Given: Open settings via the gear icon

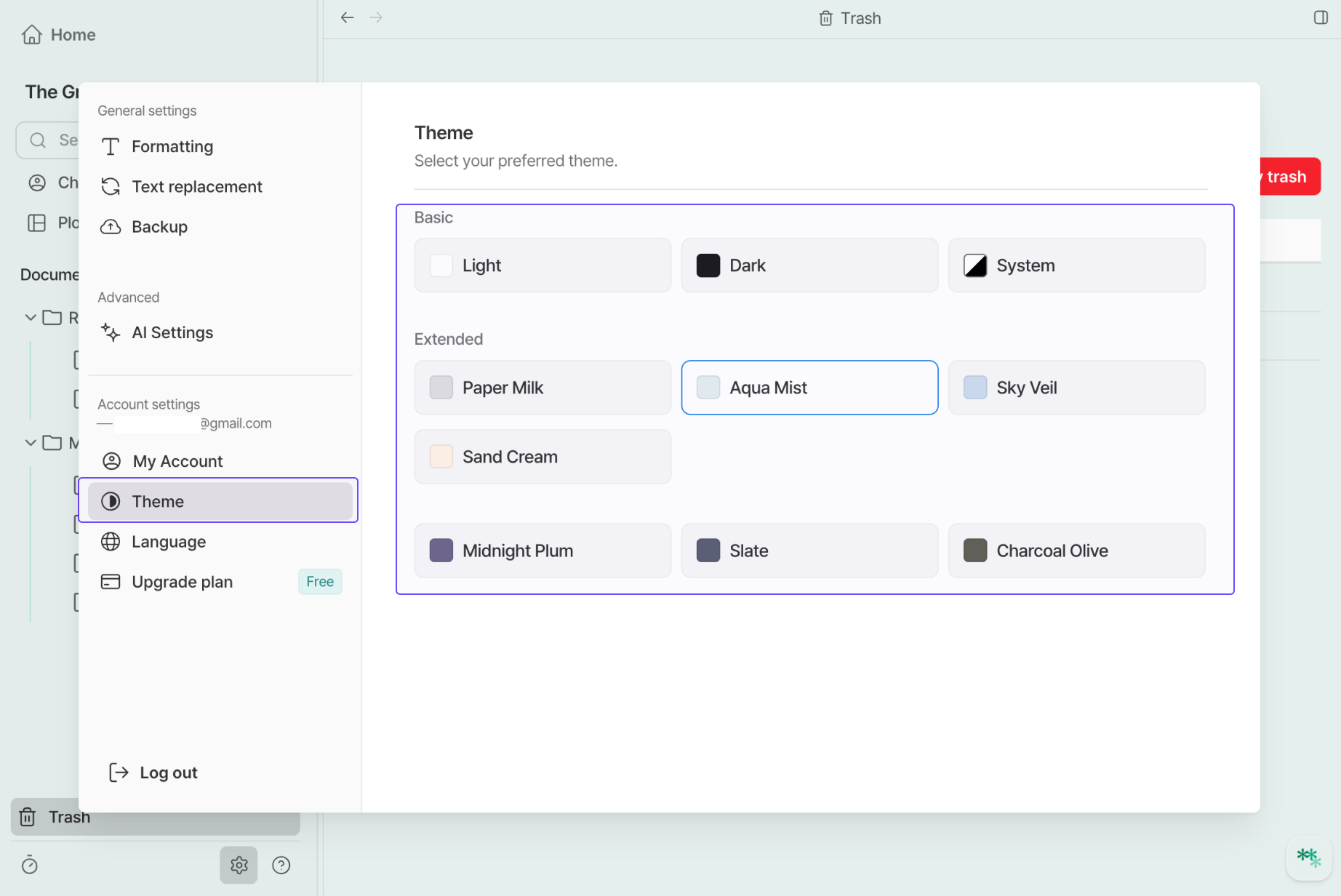Looking at the screenshot, I should tap(239, 865).
